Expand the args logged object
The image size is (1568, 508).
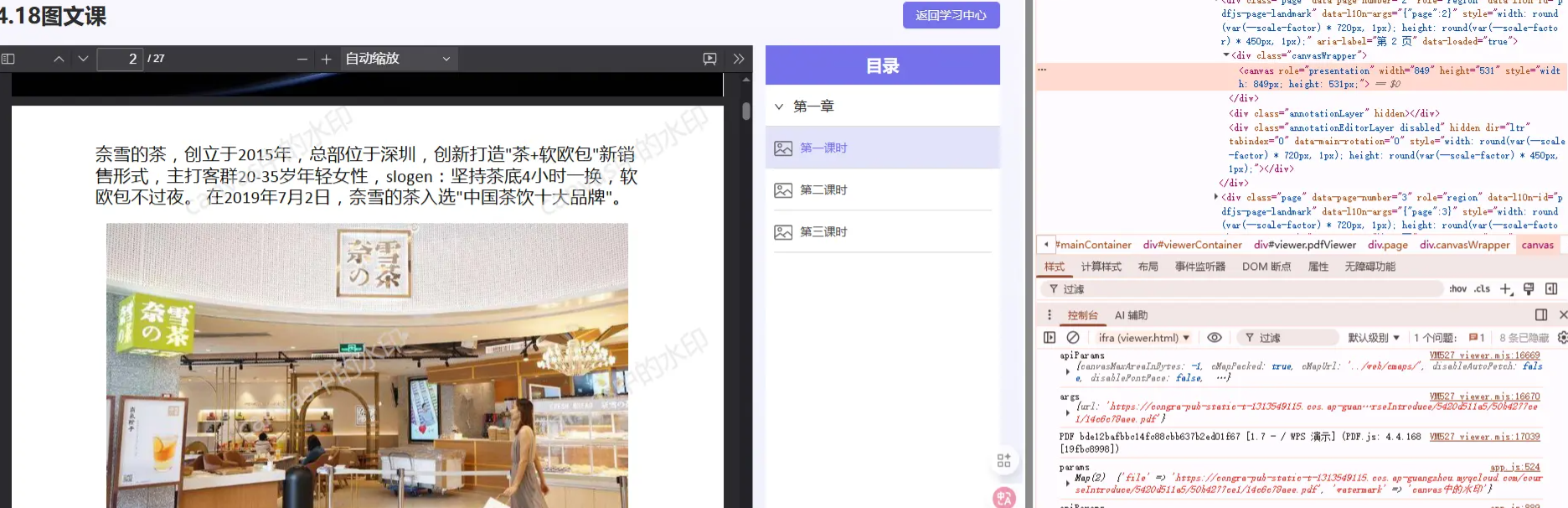click(x=1068, y=412)
